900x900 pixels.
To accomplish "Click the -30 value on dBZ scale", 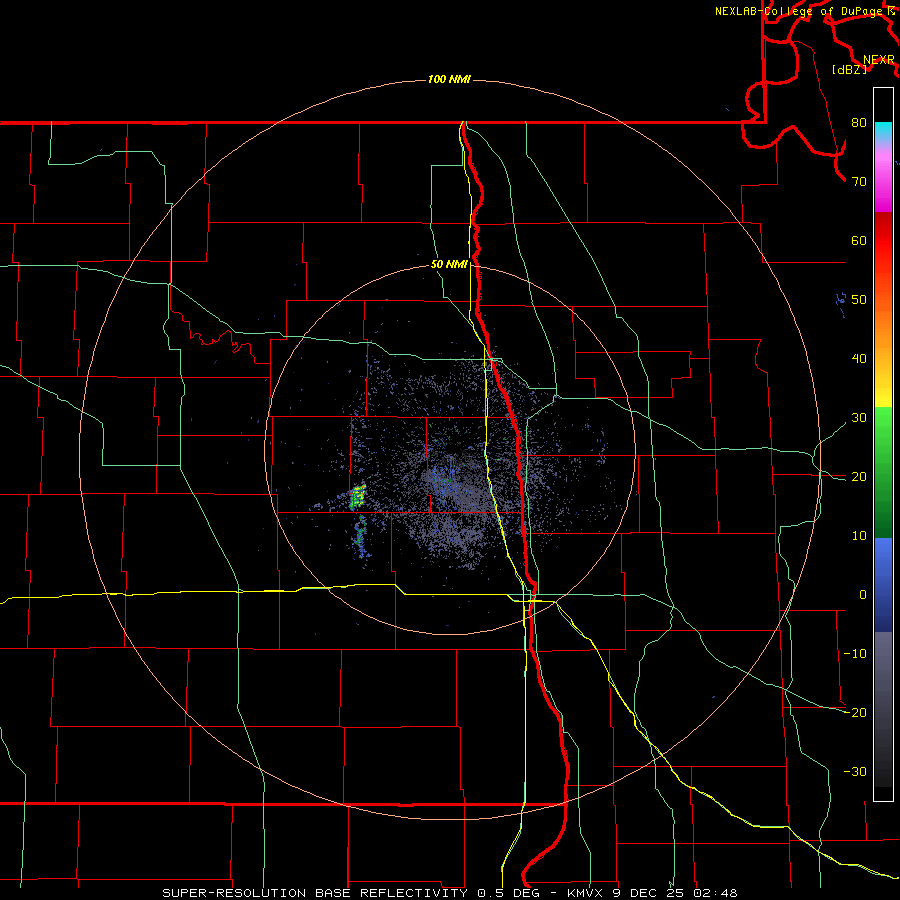I will click(855, 771).
